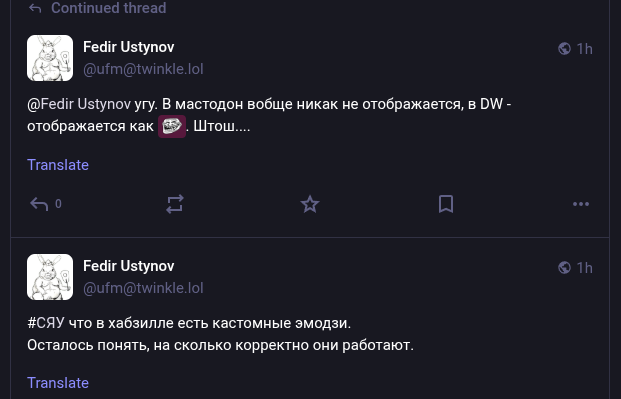
Task: Translate the second post about emoji
Action: [58, 383]
